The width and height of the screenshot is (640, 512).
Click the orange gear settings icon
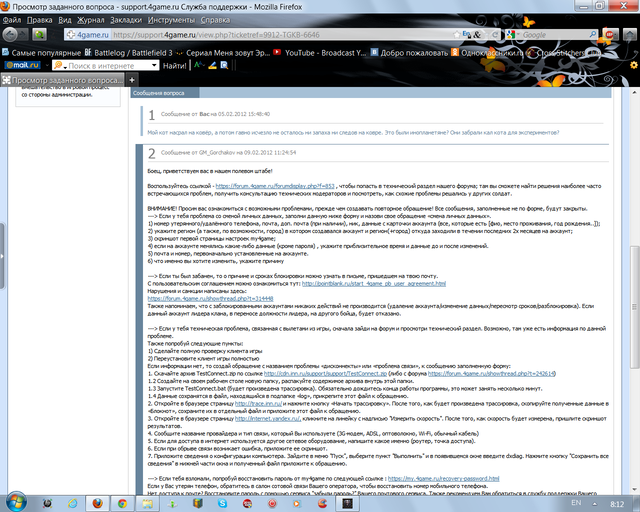pos(634,65)
